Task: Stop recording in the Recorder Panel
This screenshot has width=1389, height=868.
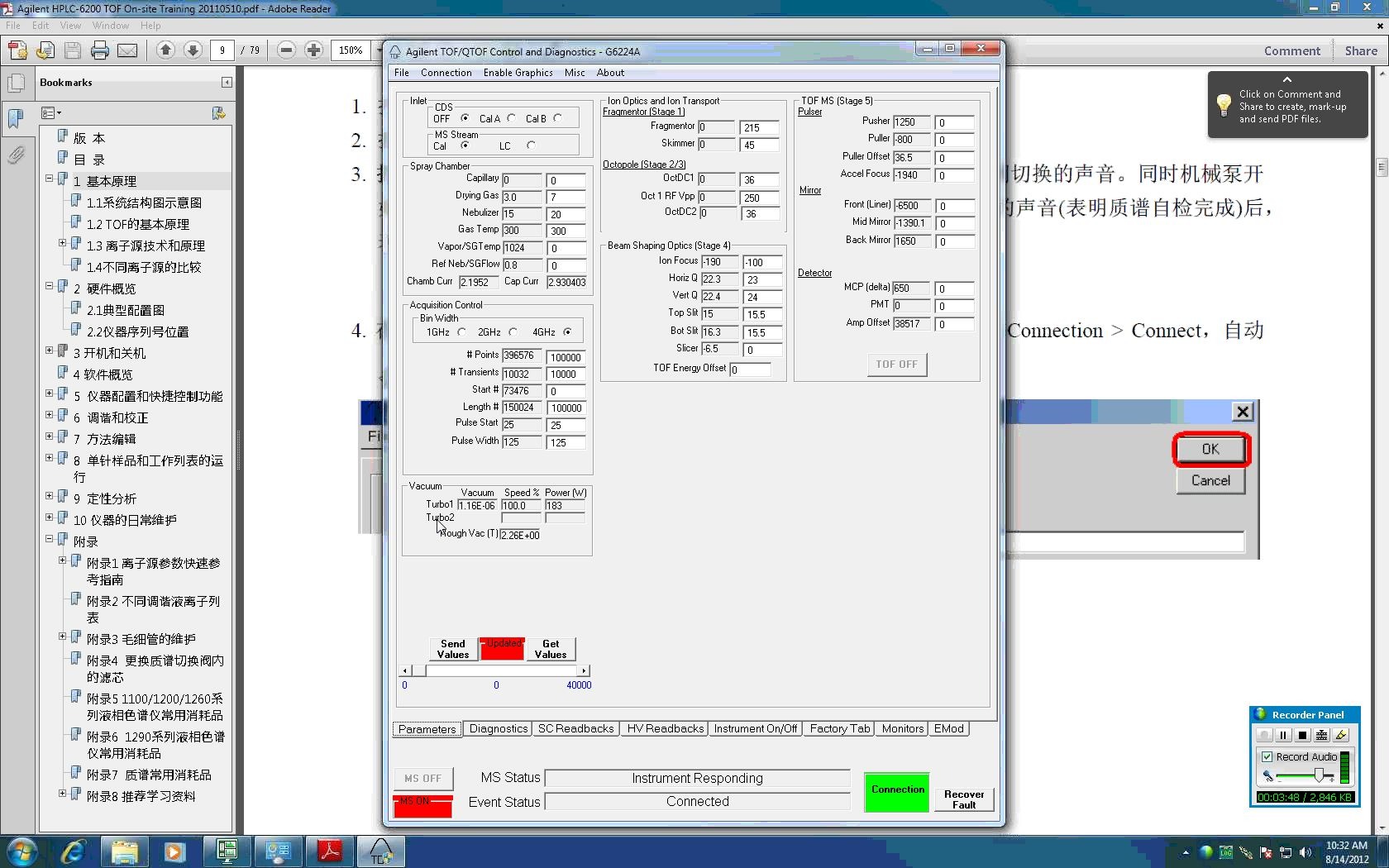Action: pyautogui.click(x=1302, y=735)
